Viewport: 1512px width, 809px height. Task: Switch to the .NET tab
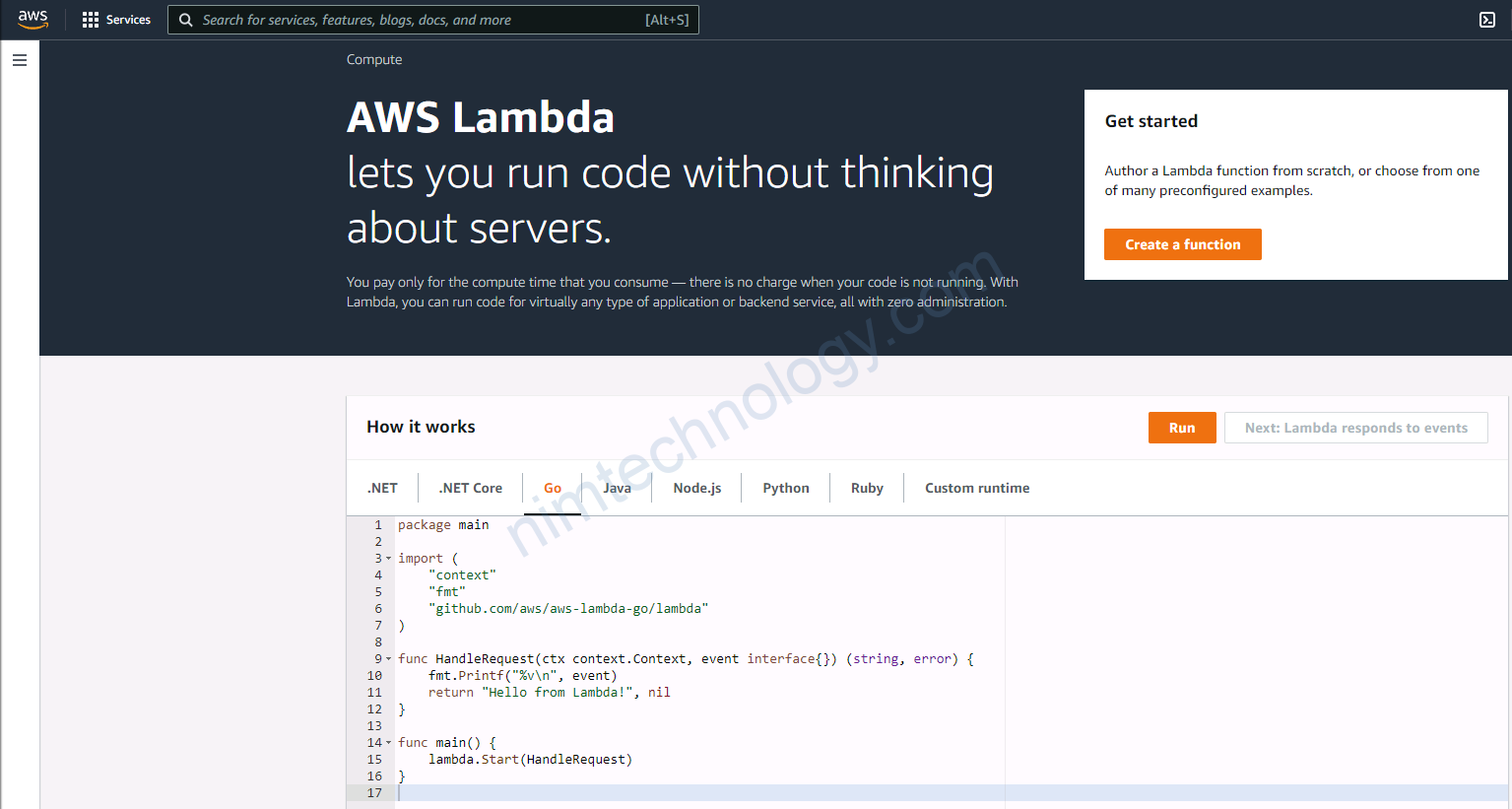pyautogui.click(x=382, y=488)
